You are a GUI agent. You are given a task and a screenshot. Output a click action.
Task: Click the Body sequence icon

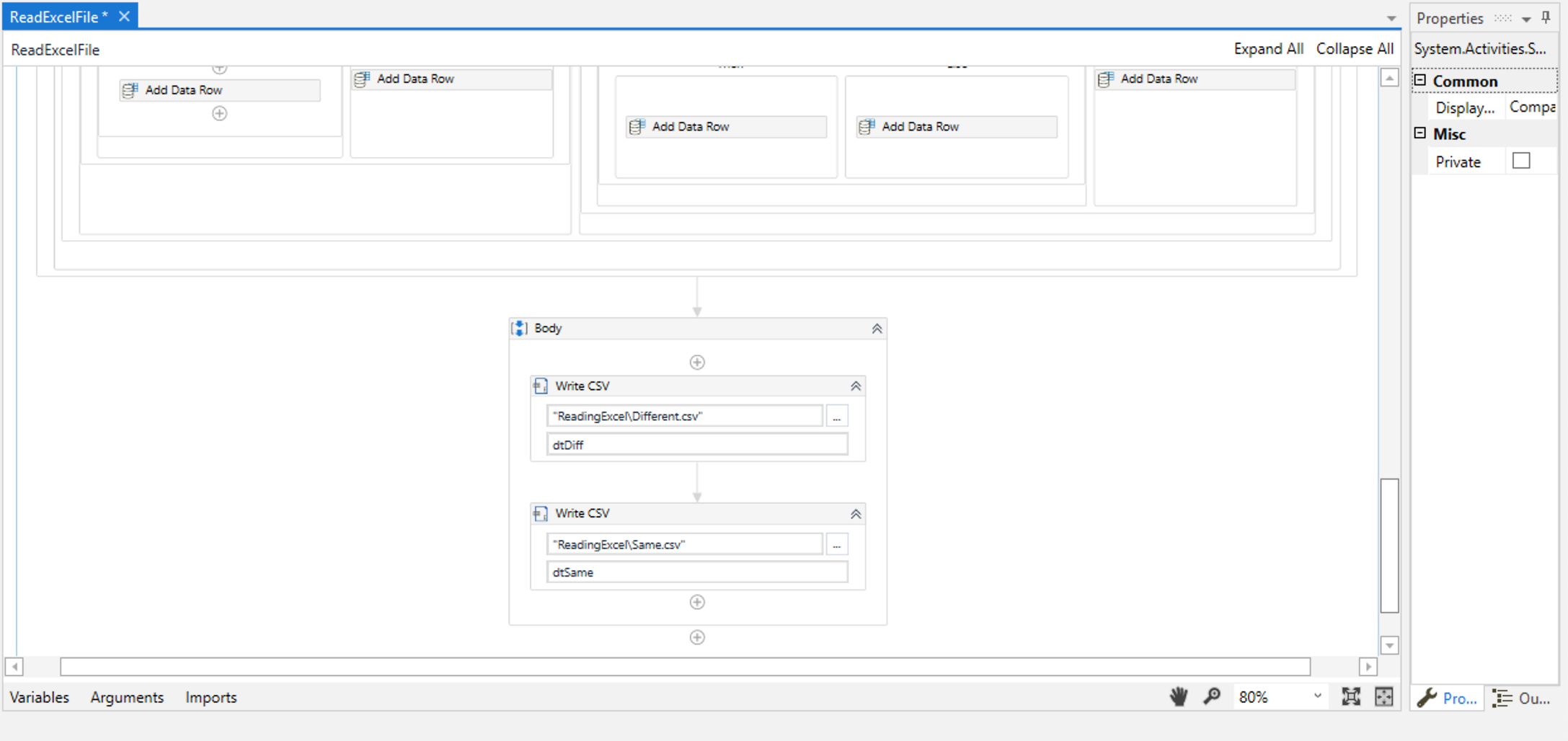[519, 329]
